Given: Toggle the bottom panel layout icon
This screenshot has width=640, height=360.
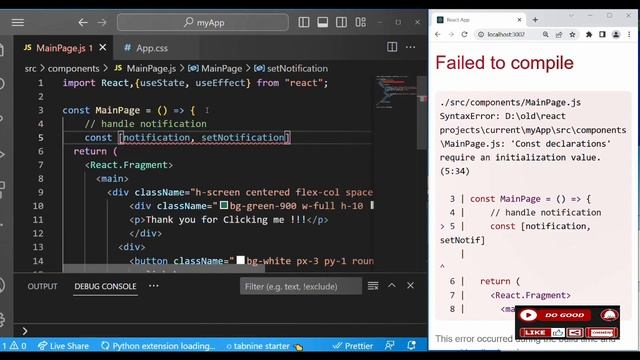Looking at the screenshot, I should pos(322,22).
